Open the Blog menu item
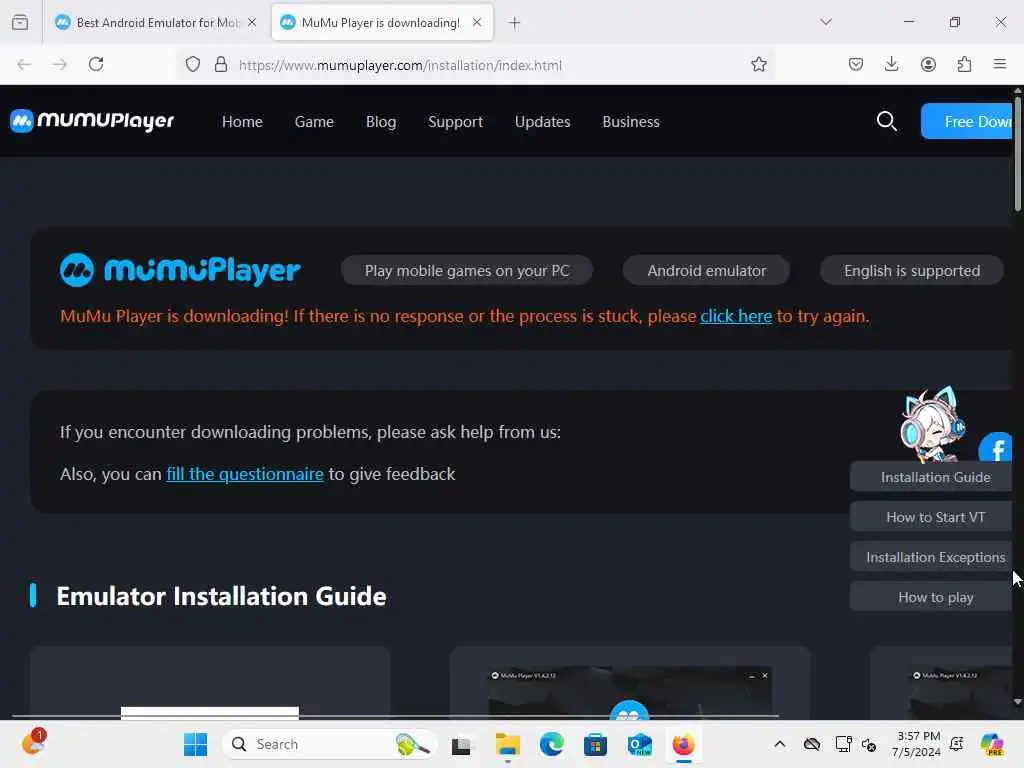The image size is (1024, 768). coord(381,121)
